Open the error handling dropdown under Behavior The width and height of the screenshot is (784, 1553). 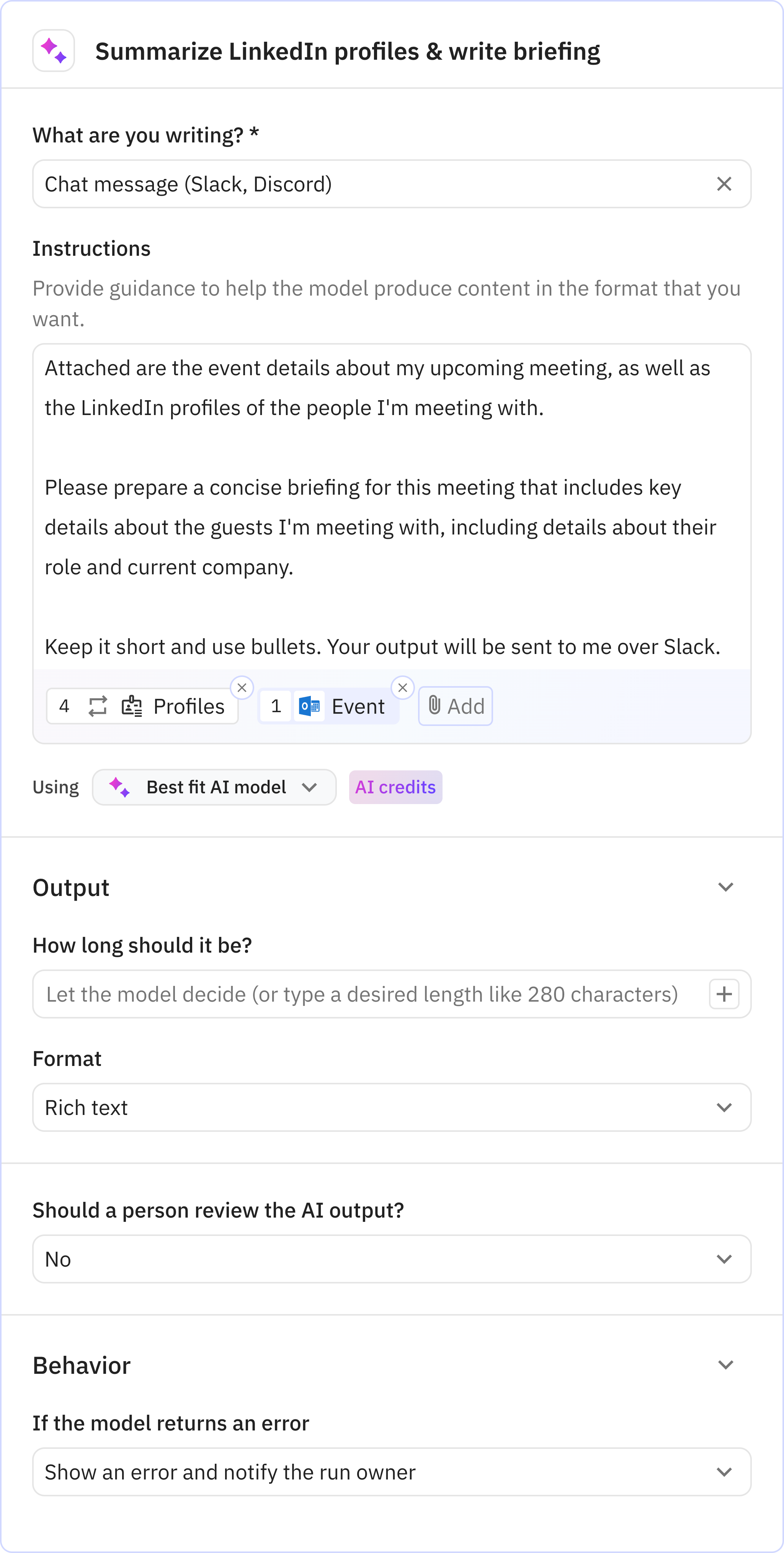[x=392, y=1471]
